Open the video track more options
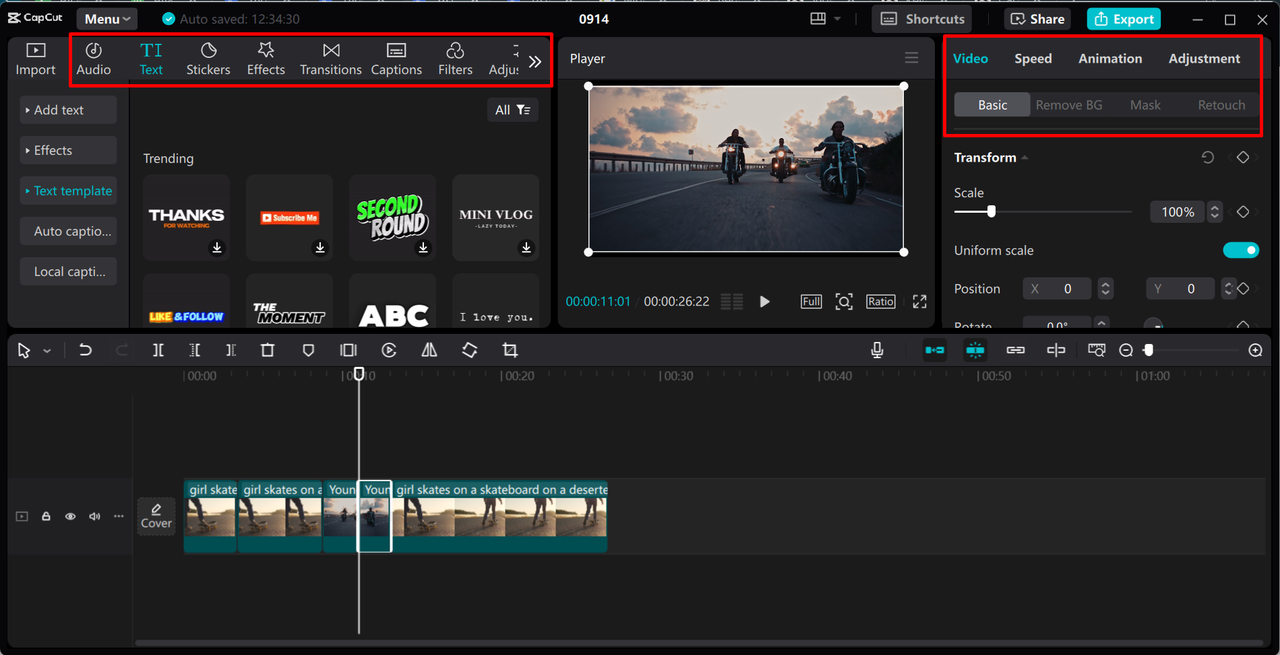 [x=118, y=517]
